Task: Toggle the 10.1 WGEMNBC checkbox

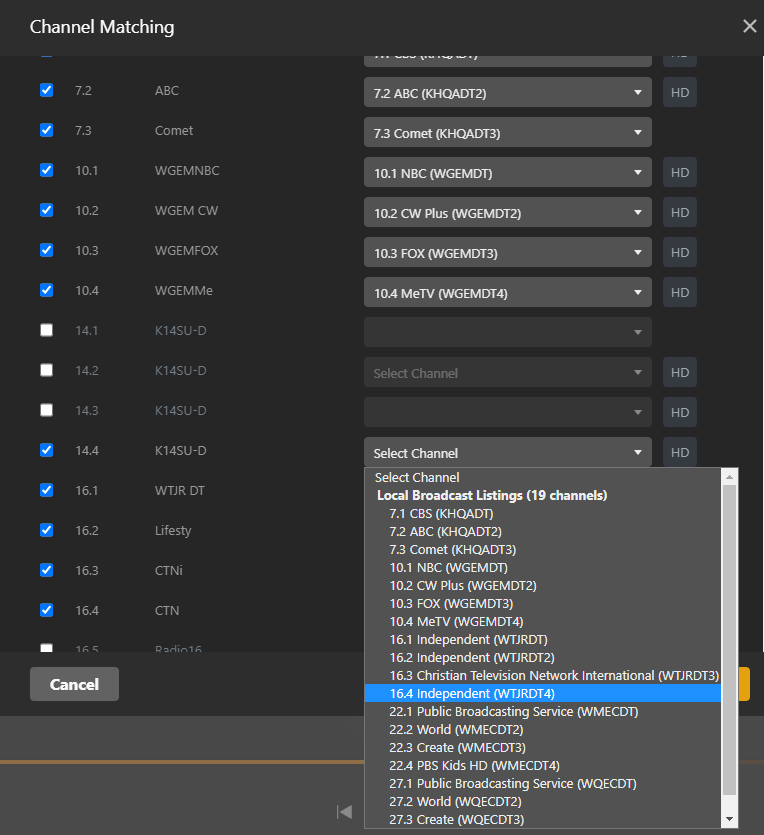Action: 47,170
